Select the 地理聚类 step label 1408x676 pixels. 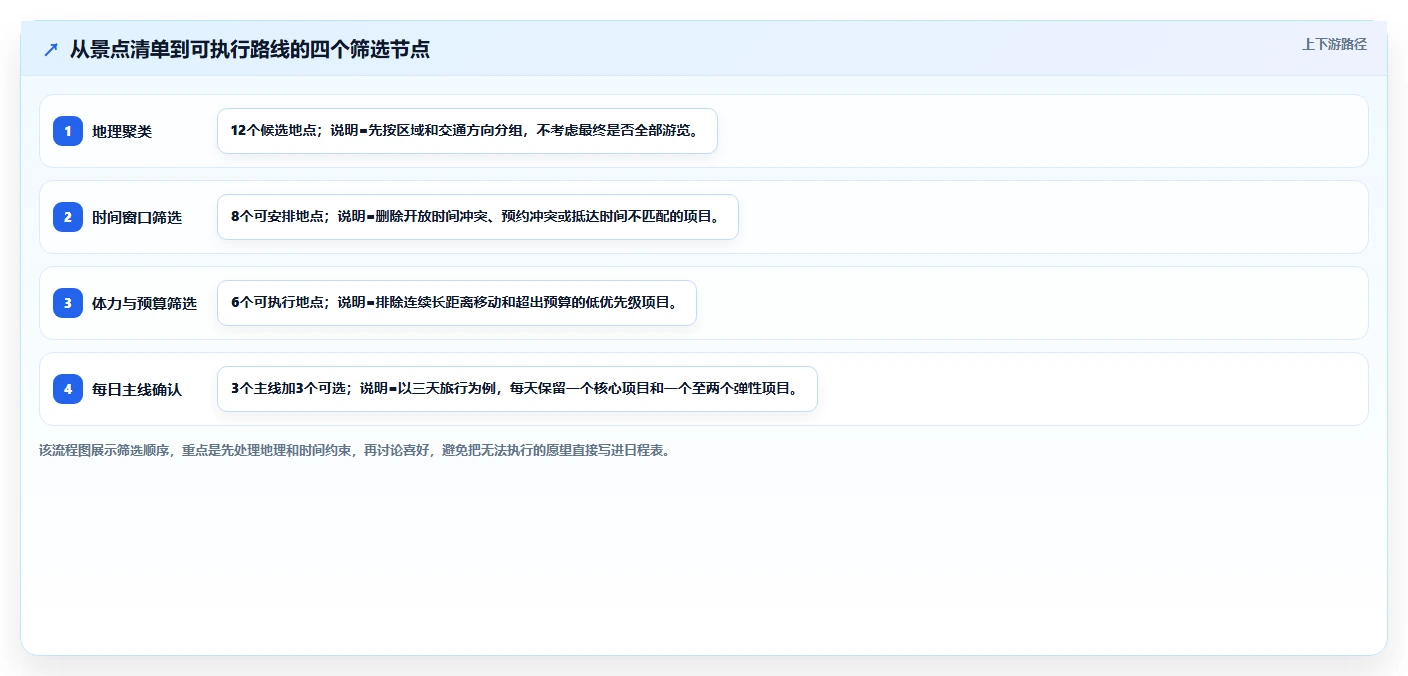tap(122, 131)
